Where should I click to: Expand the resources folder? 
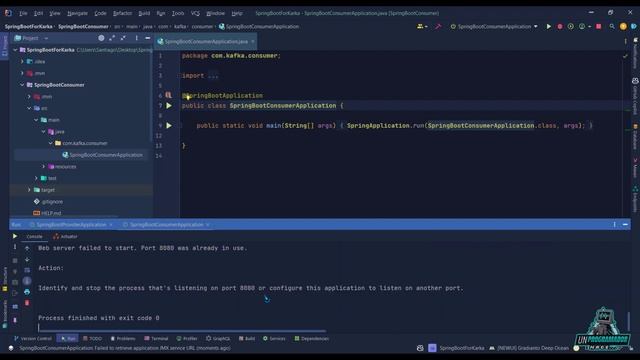click(x=44, y=167)
